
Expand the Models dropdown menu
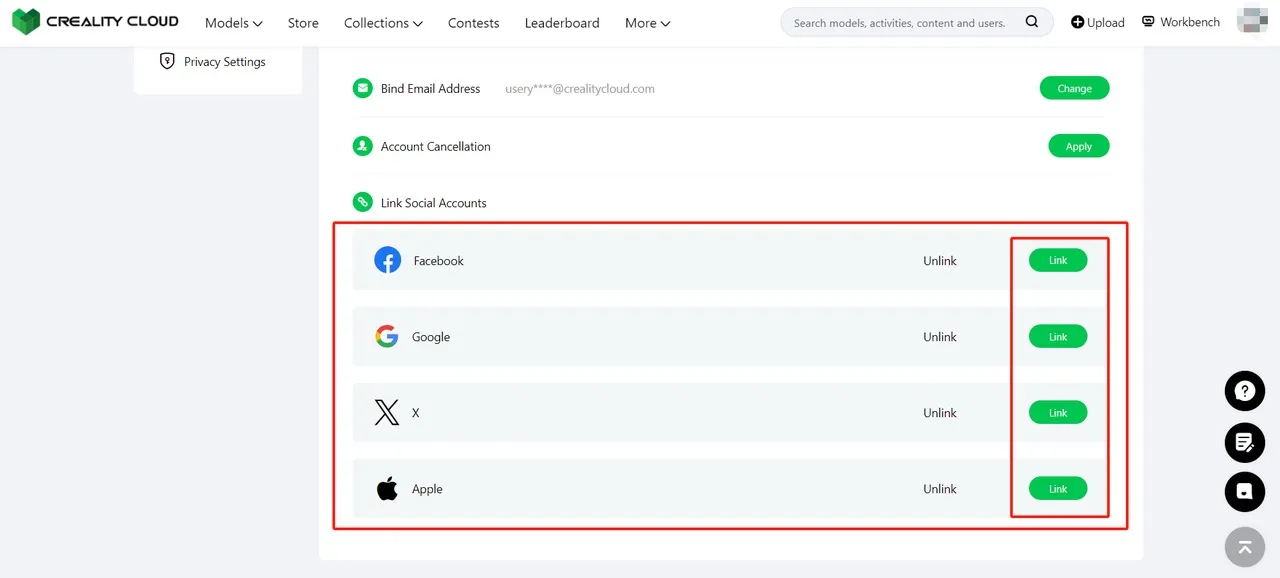pyautogui.click(x=233, y=23)
